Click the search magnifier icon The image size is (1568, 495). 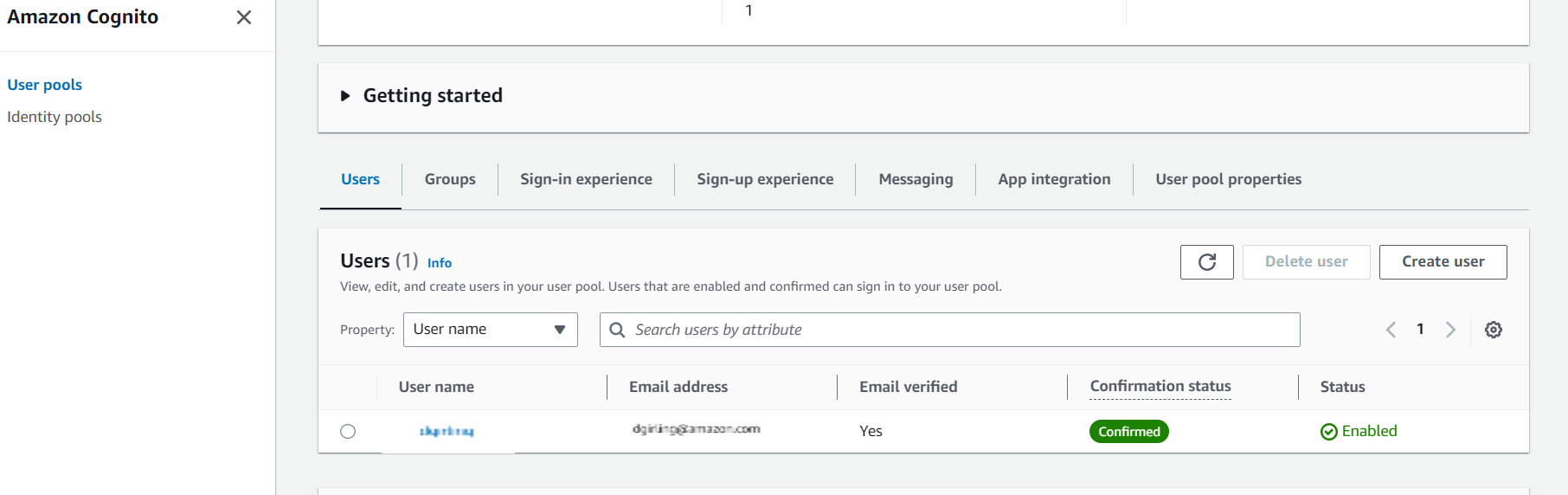(x=617, y=330)
